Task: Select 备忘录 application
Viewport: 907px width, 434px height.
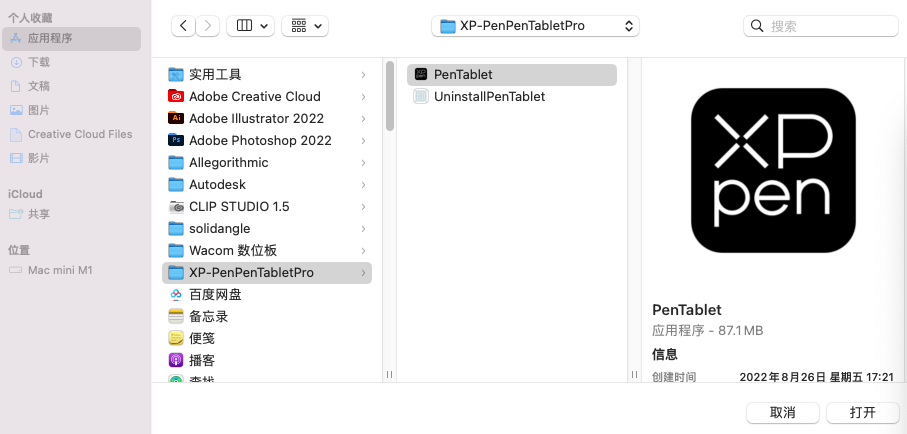Action: pyautogui.click(x=267, y=317)
